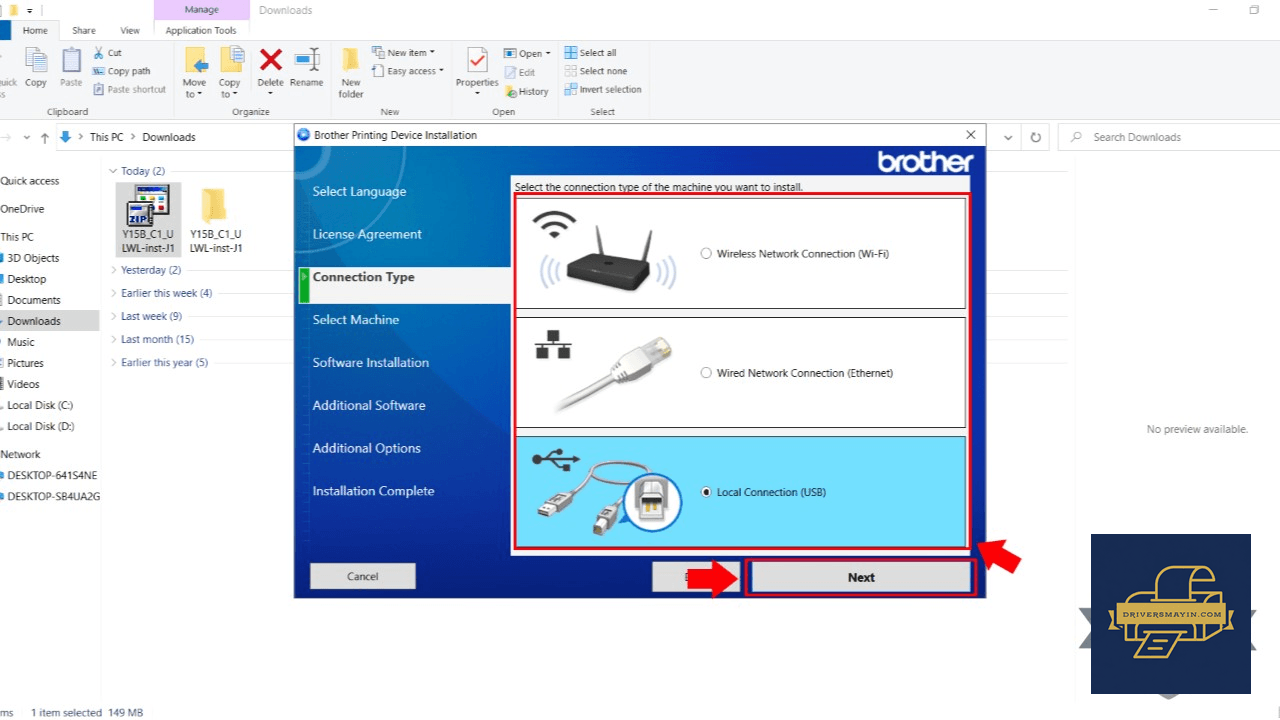Screen dimensions: 1280x720
Task: Click the Next button in the installer
Action: (860, 577)
